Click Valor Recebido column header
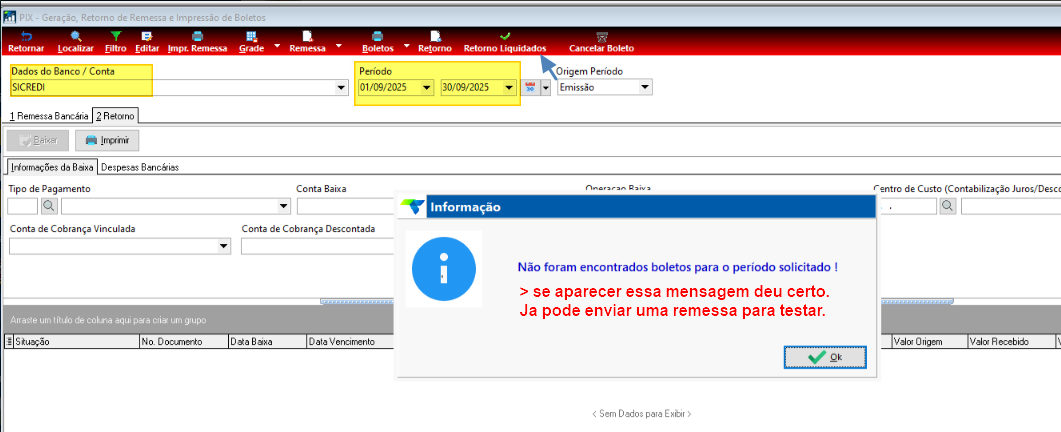Screen dimensions: 1061x432 [x=1010, y=342]
